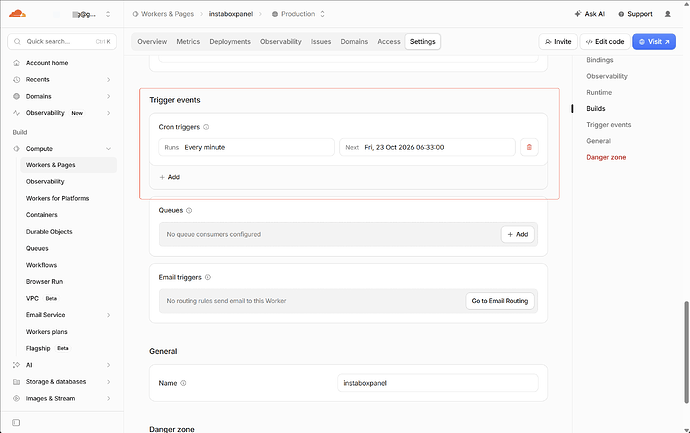This screenshot has height=433, width=690.
Task: Click the blue Visit button
Action: pyautogui.click(x=654, y=41)
